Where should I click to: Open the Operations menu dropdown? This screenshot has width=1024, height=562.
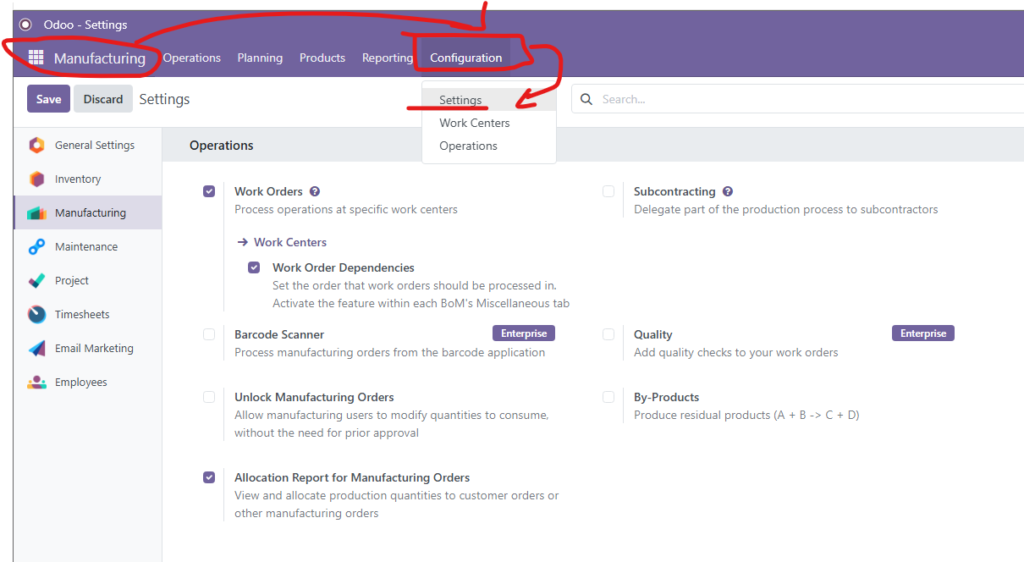(x=191, y=58)
